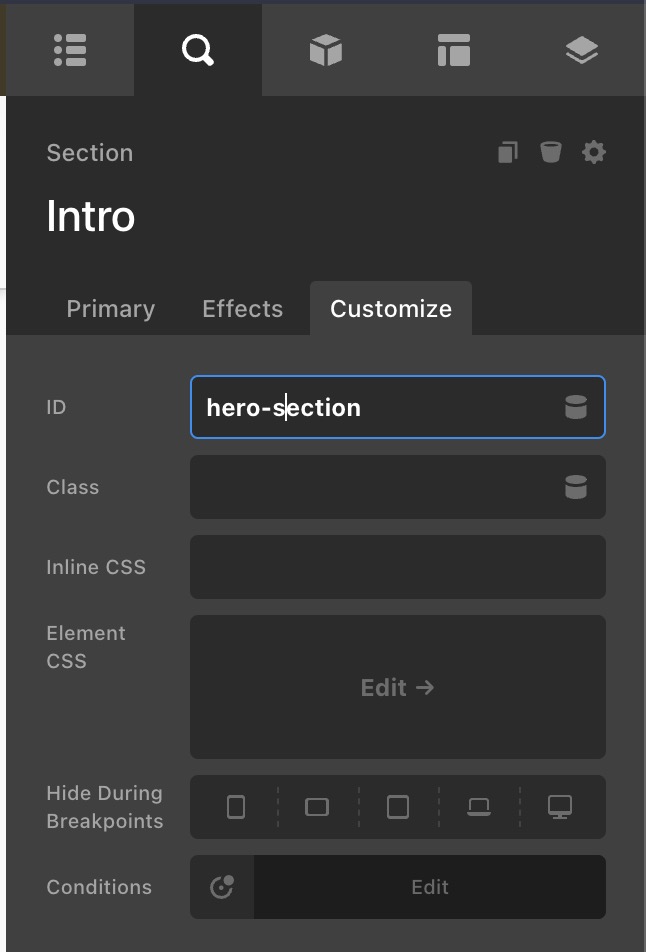Click dynamic content icon in ID field
Screen dimensions: 646x952
576,407
